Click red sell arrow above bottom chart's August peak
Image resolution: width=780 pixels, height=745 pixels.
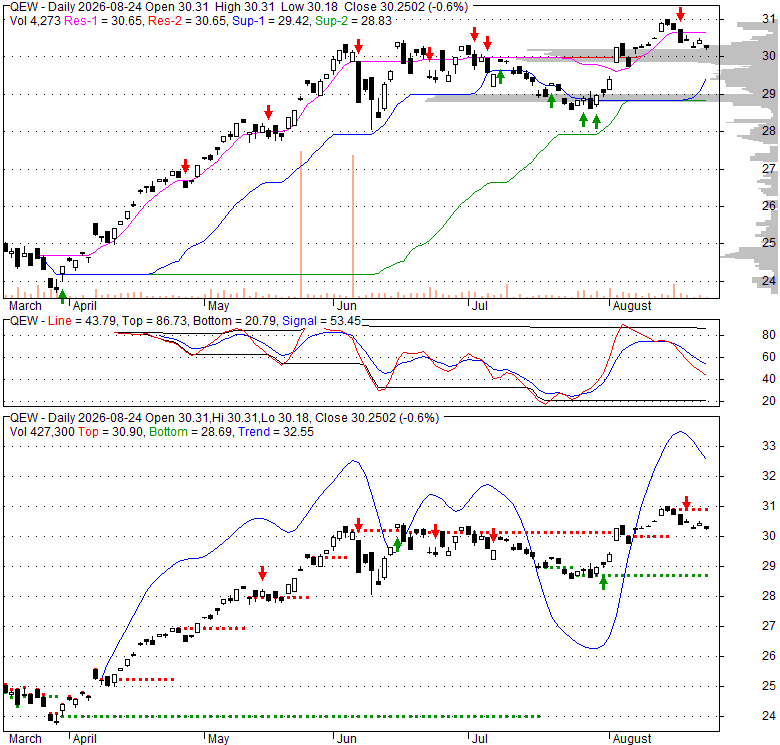tap(686, 503)
